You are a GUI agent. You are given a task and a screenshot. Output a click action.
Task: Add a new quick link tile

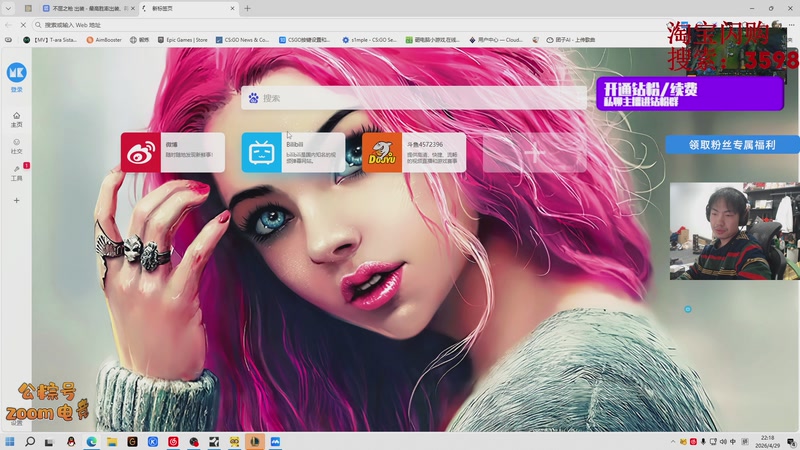point(535,153)
